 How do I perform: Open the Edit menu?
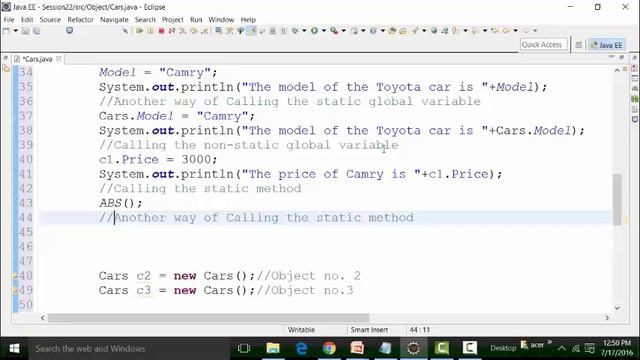pos(27,20)
